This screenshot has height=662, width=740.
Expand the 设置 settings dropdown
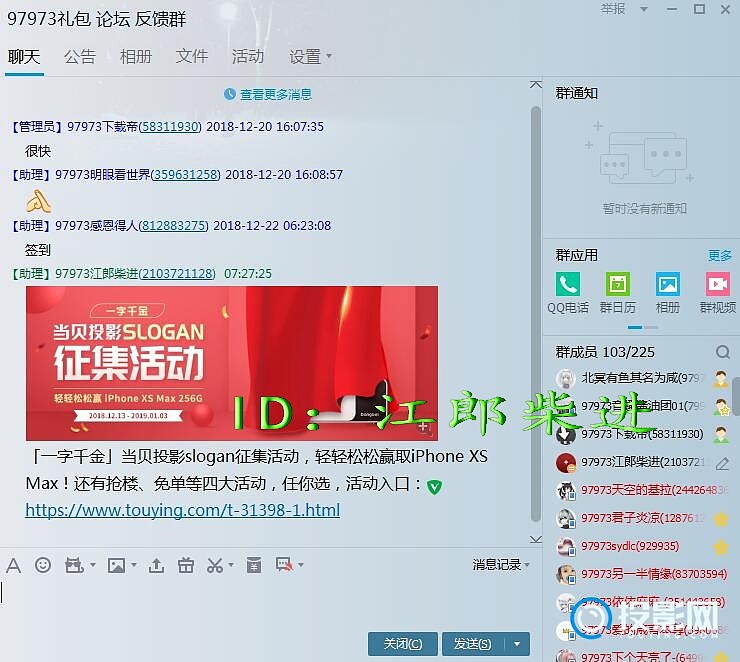pos(310,57)
